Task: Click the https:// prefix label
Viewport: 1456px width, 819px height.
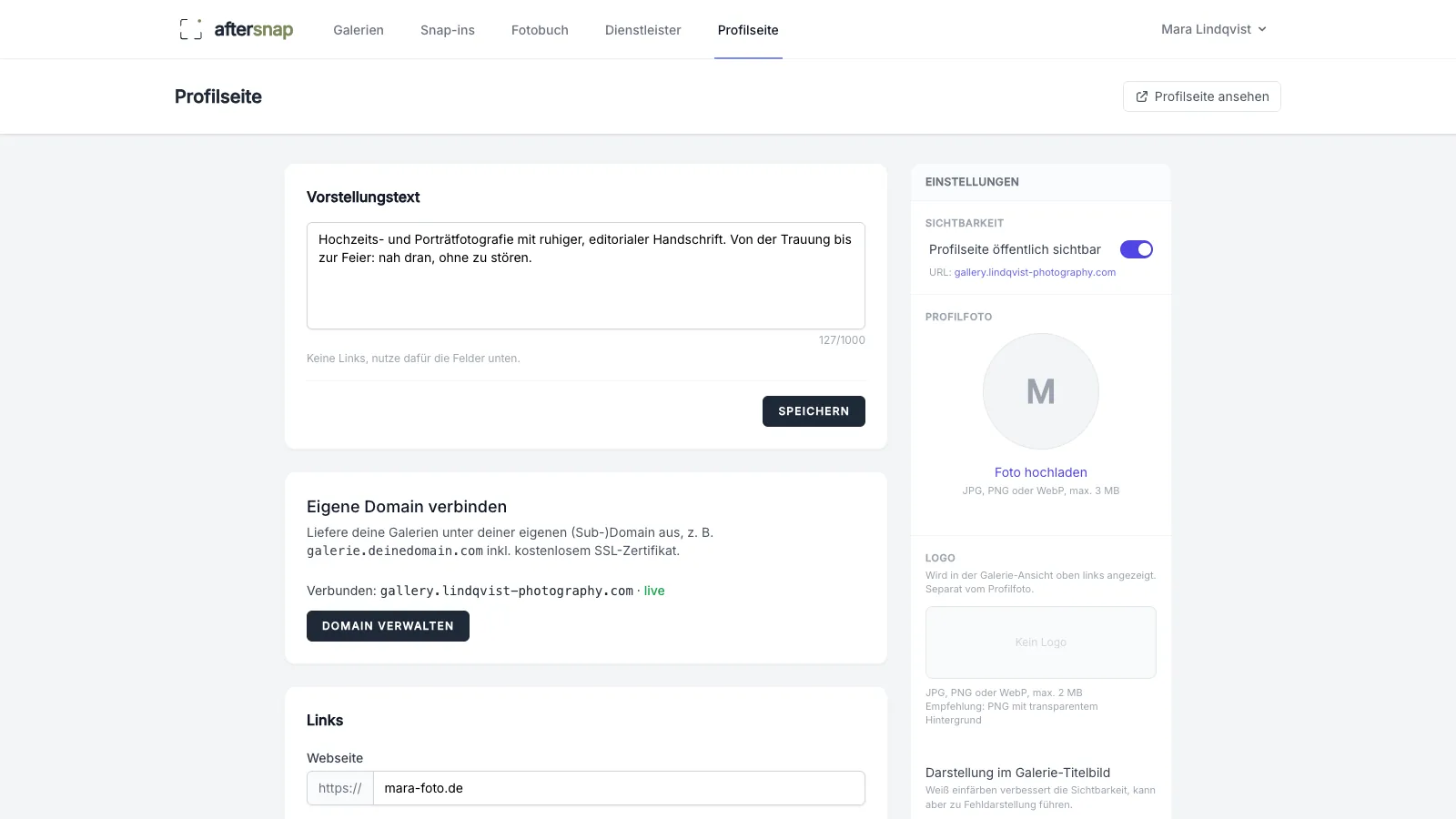Action: pyautogui.click(x=340, y=788)
